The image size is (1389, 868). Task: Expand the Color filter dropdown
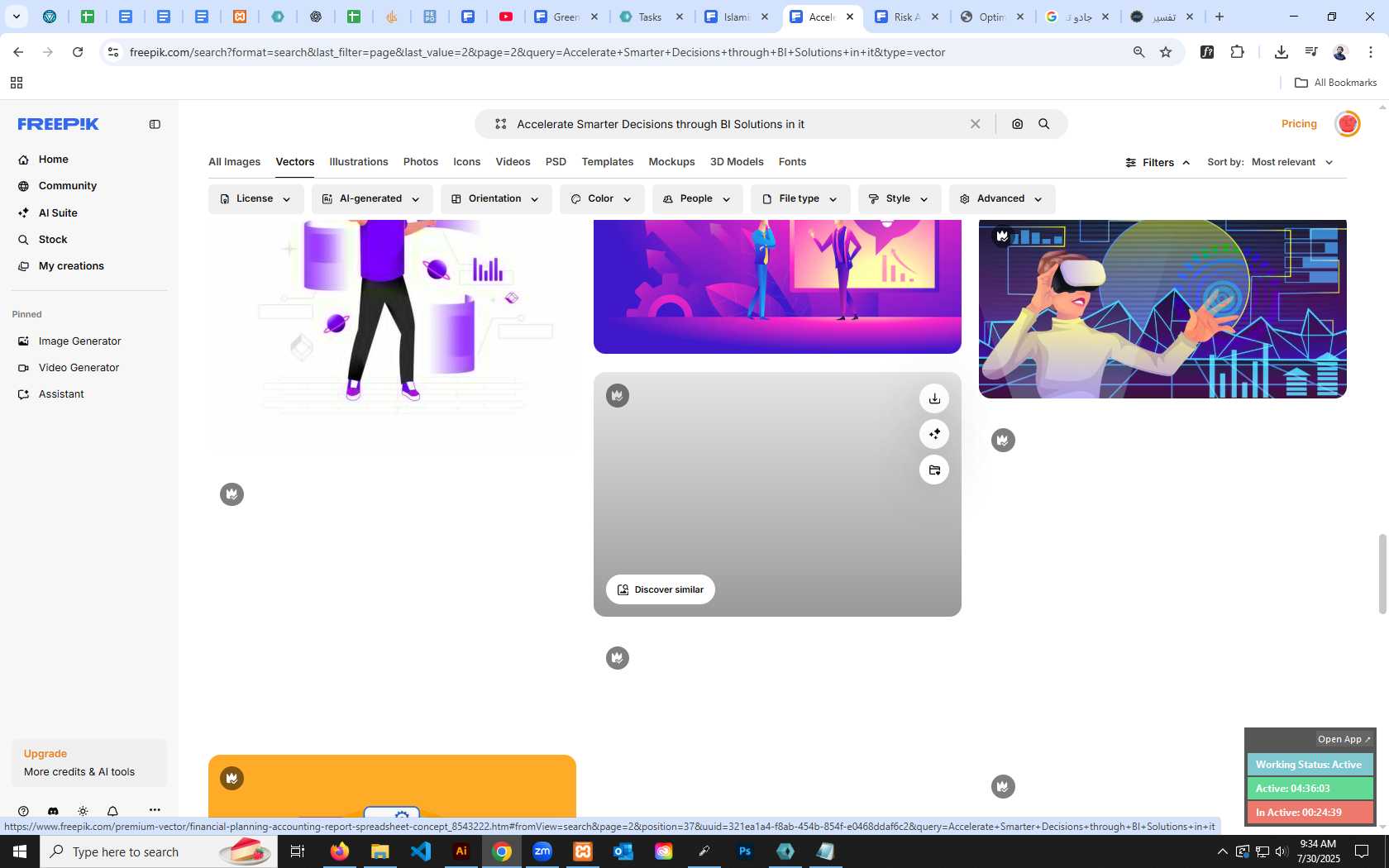pos(602,199)
